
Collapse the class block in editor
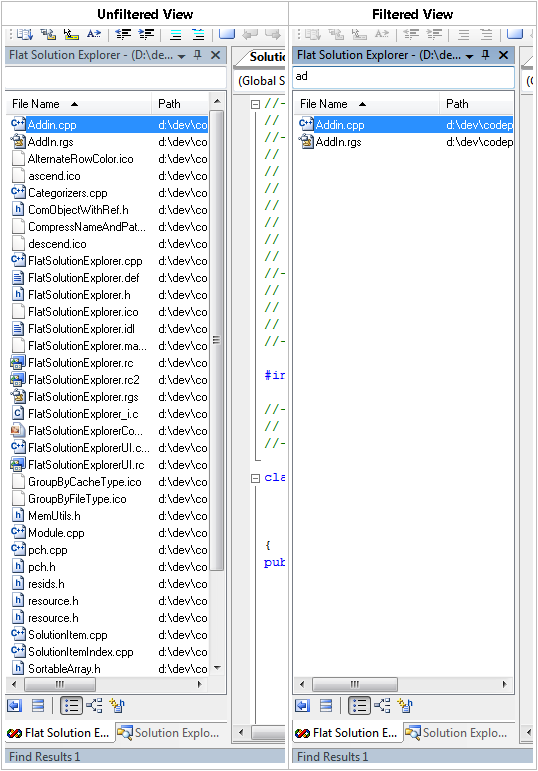(255, 478)
